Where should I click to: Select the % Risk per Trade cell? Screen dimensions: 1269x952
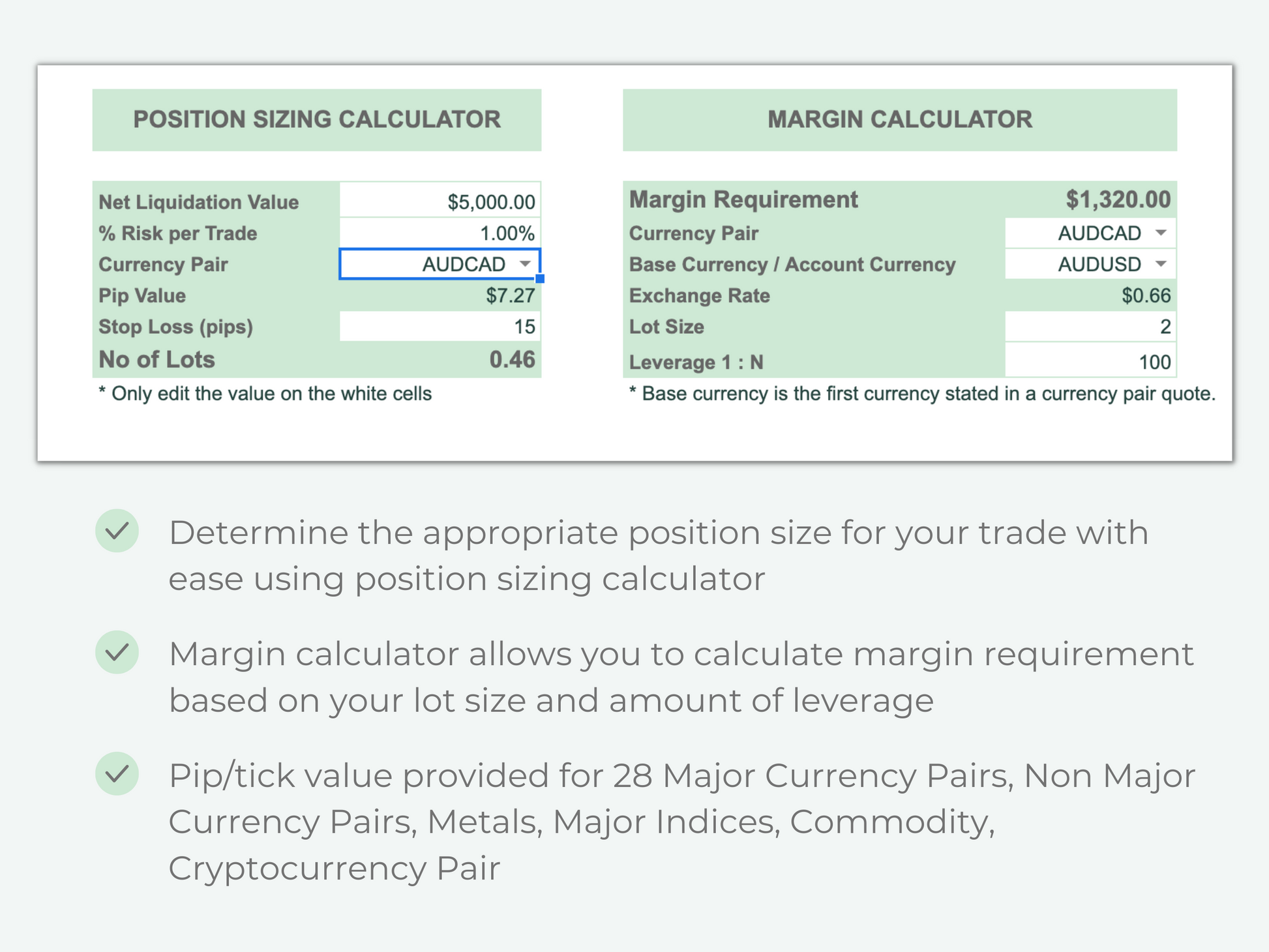440,233
